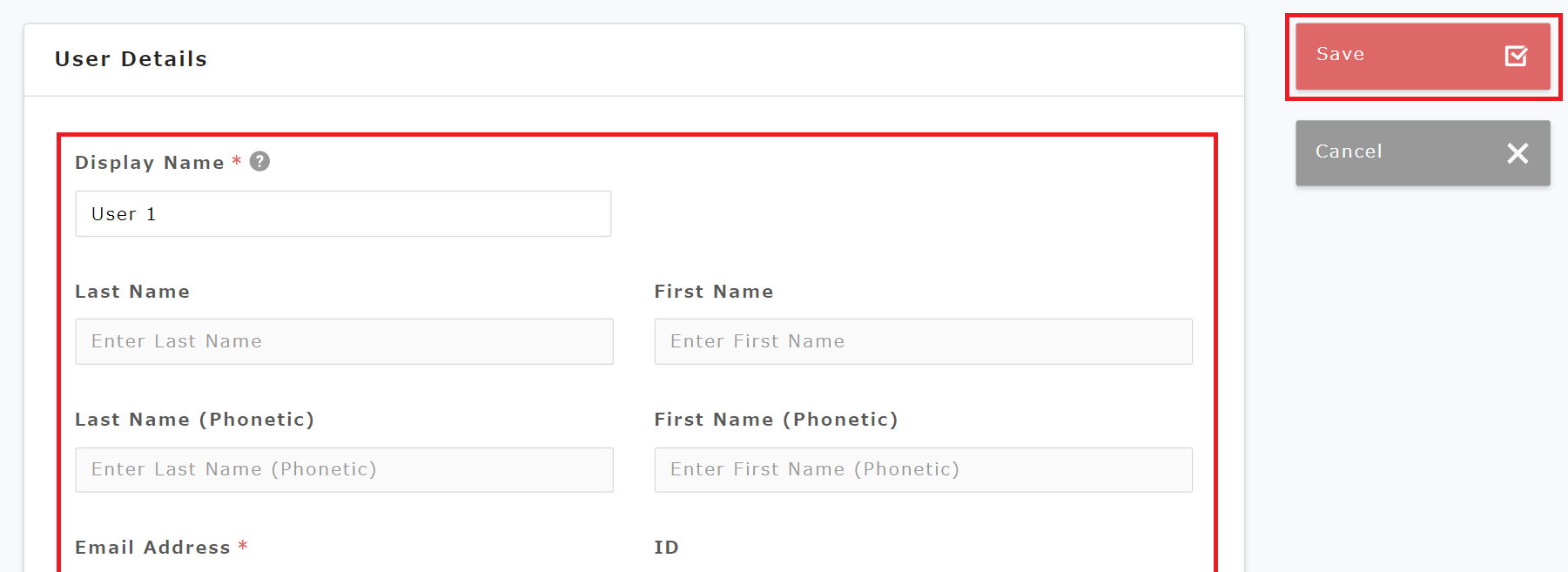The width and height of the screenshot is (1568, 572).
Task: Click the checkmark icon on the Save button
Action: pos(1516,56)
